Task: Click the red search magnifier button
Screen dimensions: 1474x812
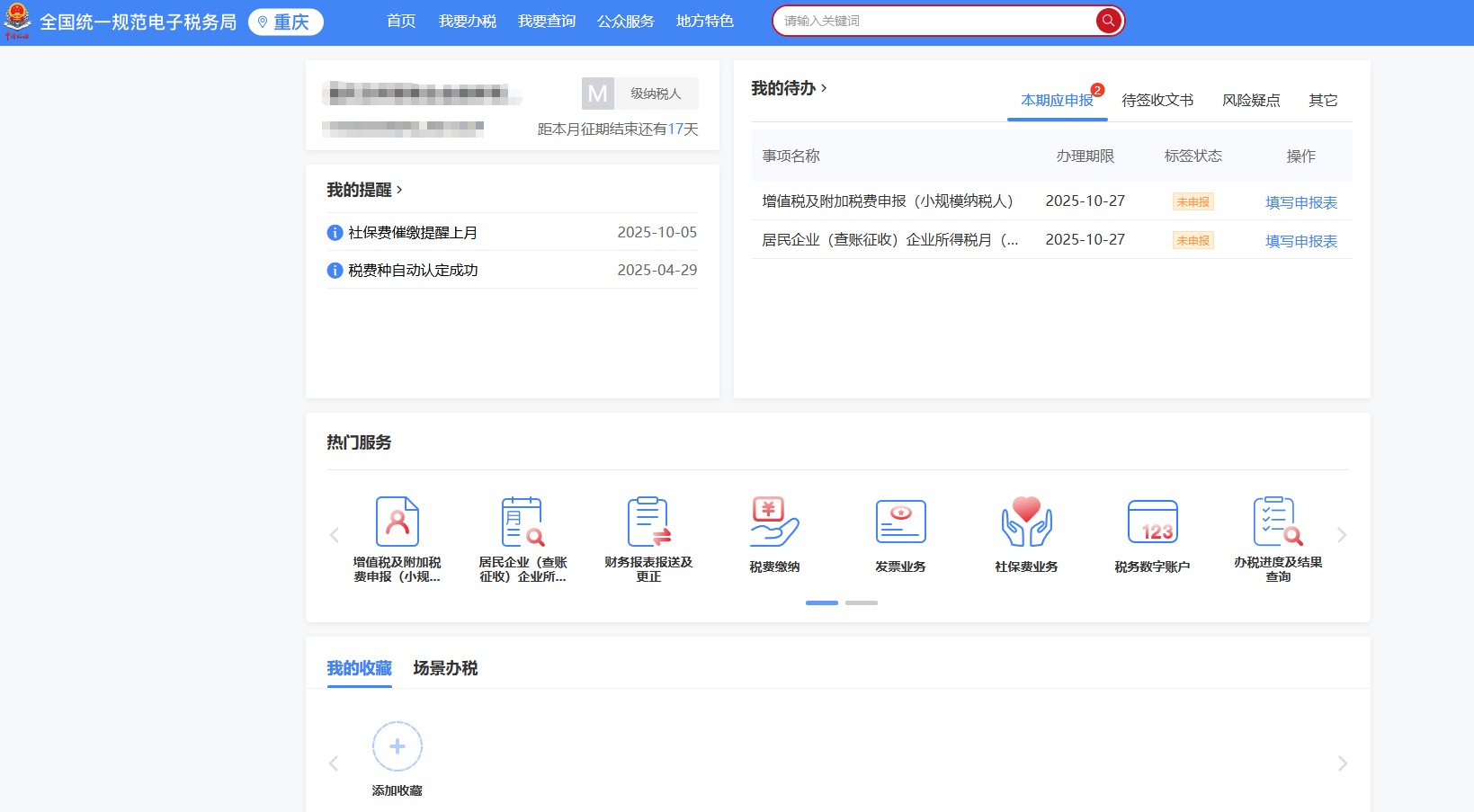Action: click(x=1108, y=21)
